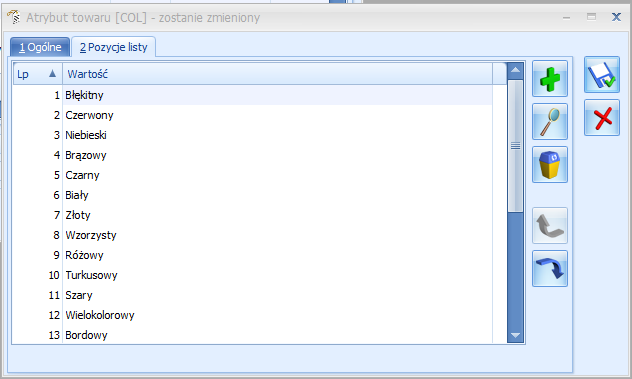This screenshot has width=632, height=379.
Task: Click the vertical scrollbar thumb
Action: tap(515, 146)
